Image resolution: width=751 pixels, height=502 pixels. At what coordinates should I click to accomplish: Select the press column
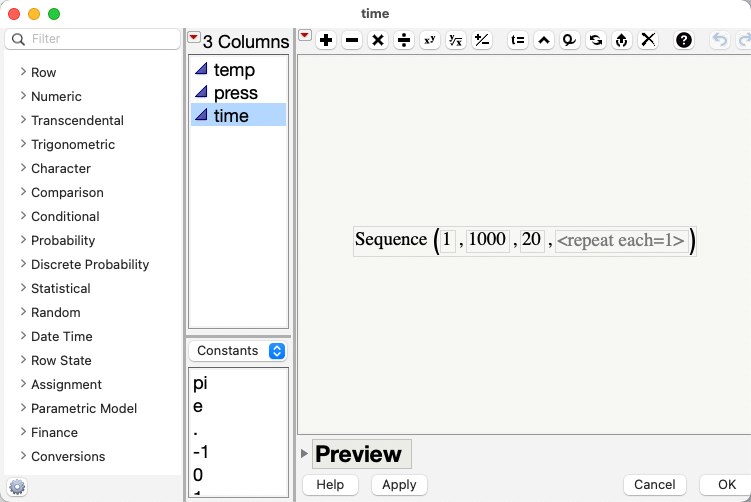click(236, 93)
